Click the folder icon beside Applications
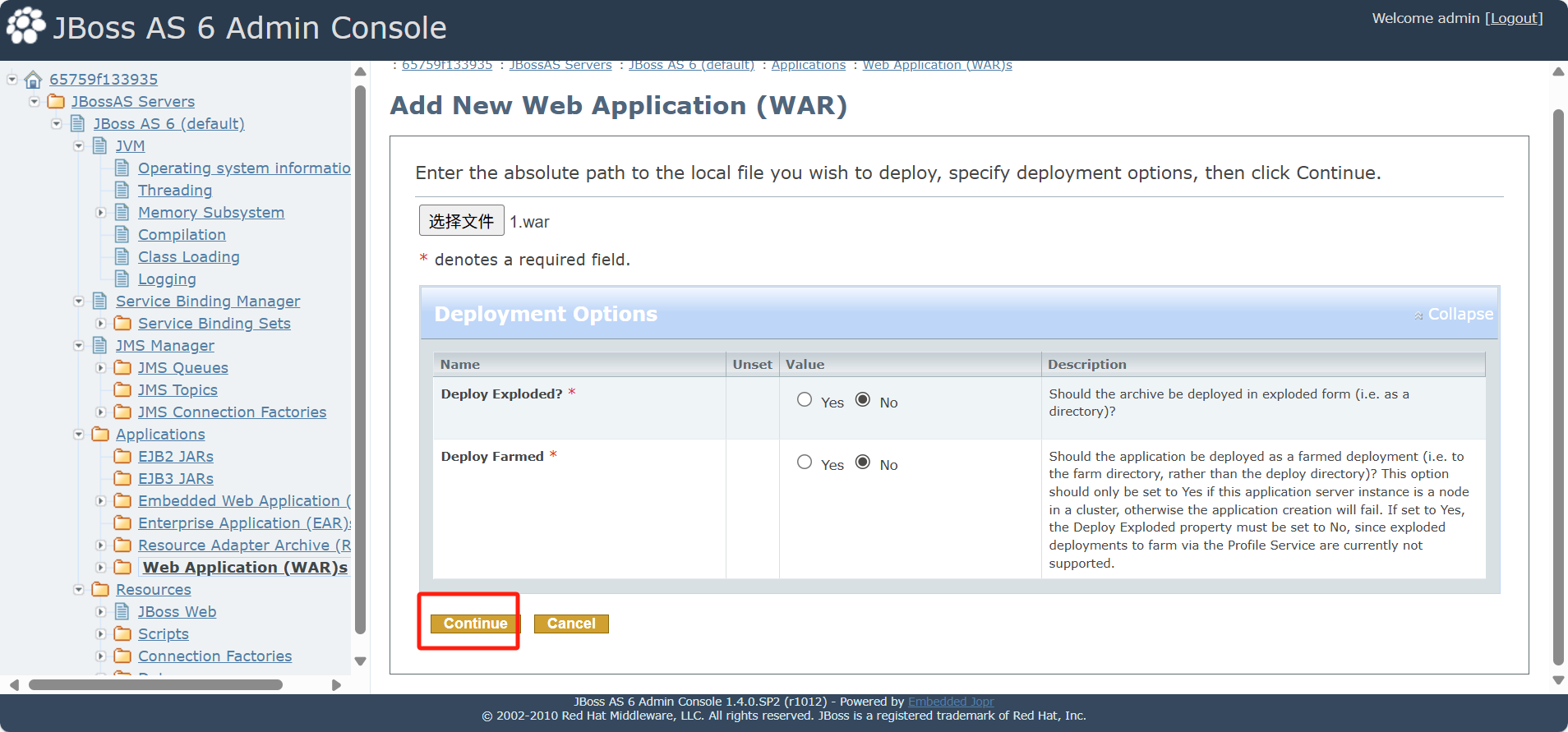This screenshot has width=1568, height=732. (100, 434)
